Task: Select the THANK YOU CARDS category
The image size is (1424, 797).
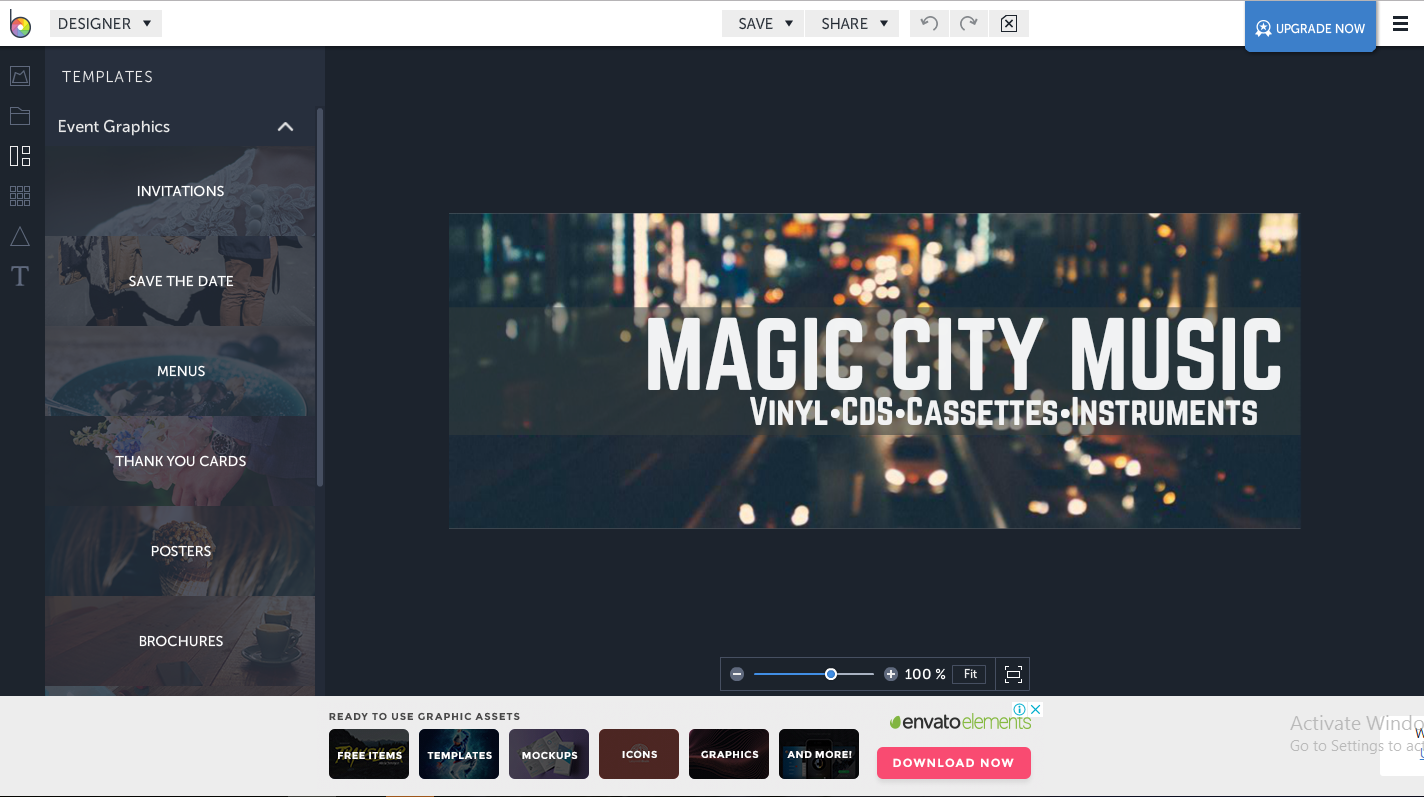Action: (x=180, y=461)
